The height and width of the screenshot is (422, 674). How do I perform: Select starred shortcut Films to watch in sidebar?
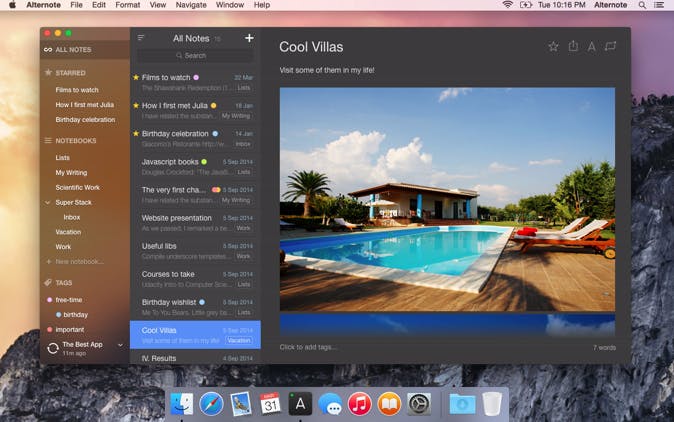point(77,90)
